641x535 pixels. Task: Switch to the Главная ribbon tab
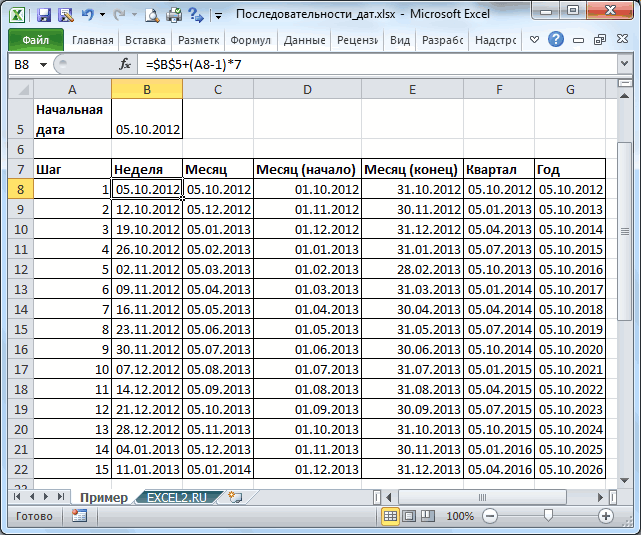pos(93,40)
